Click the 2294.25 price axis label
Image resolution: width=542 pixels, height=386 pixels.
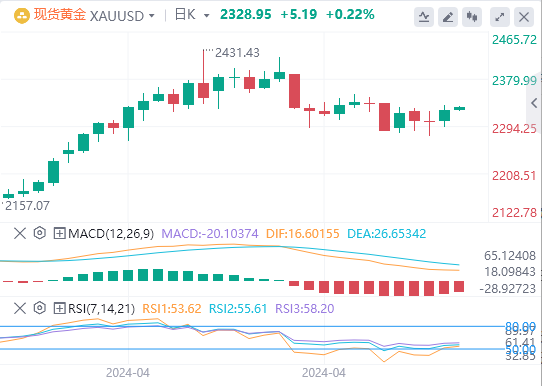(514, 129)
